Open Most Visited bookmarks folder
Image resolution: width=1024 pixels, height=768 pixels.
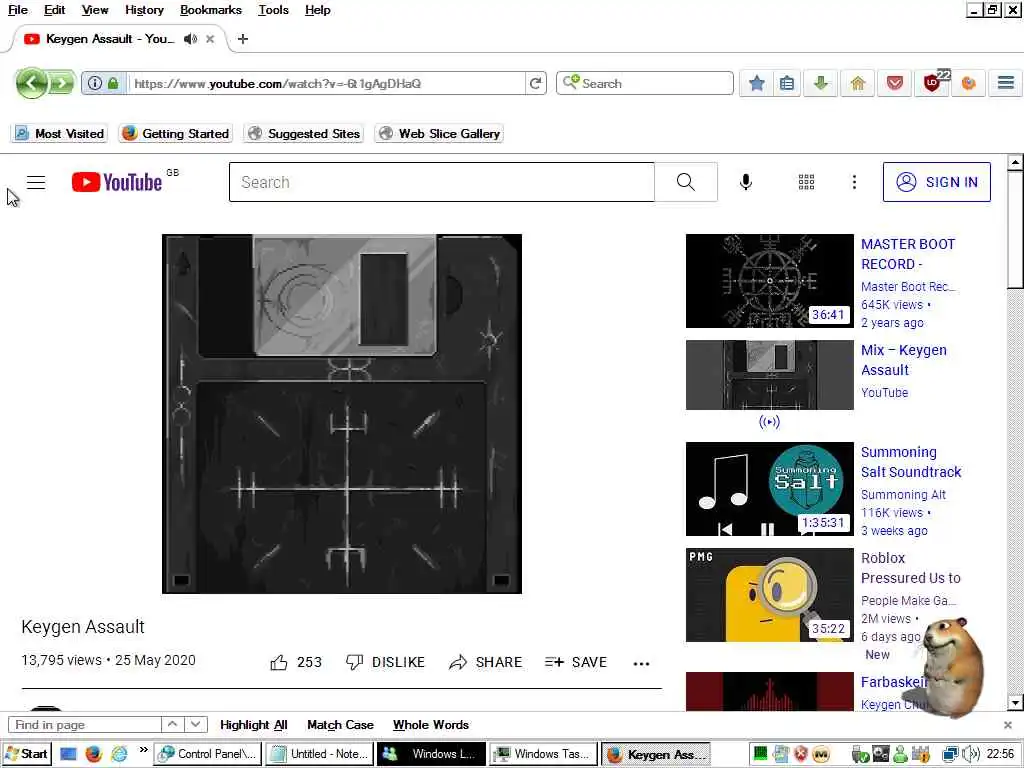click(59, 133)
